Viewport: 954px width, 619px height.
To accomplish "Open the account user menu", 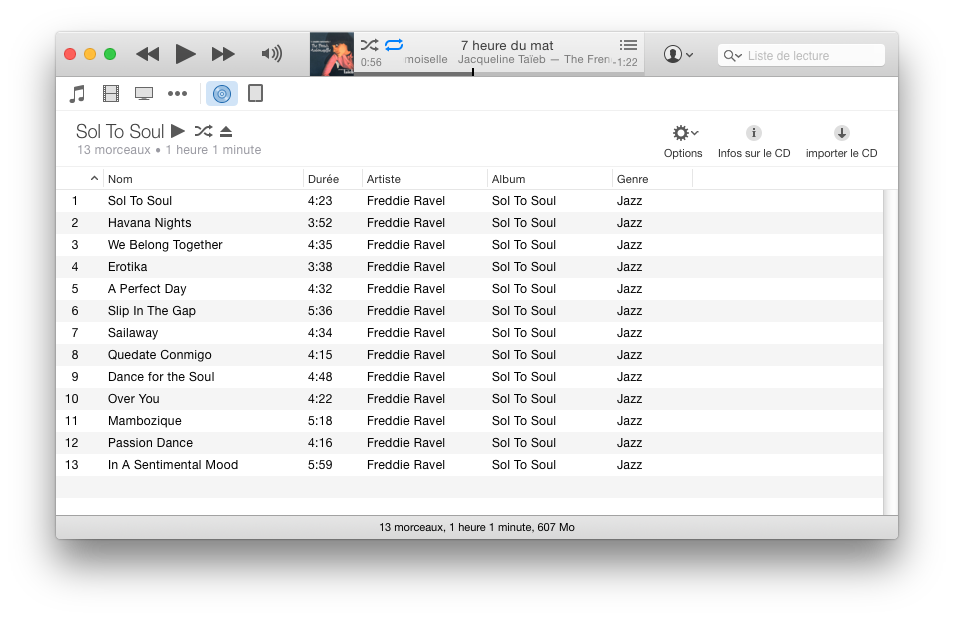I will (x=678, y=54).
